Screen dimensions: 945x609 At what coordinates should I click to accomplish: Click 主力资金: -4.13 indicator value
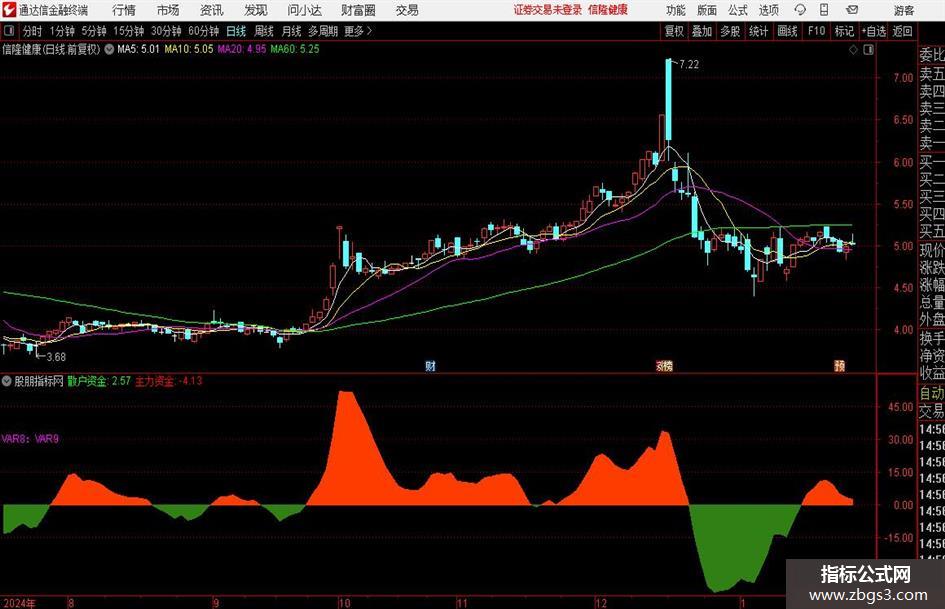[x=169, y=381]
